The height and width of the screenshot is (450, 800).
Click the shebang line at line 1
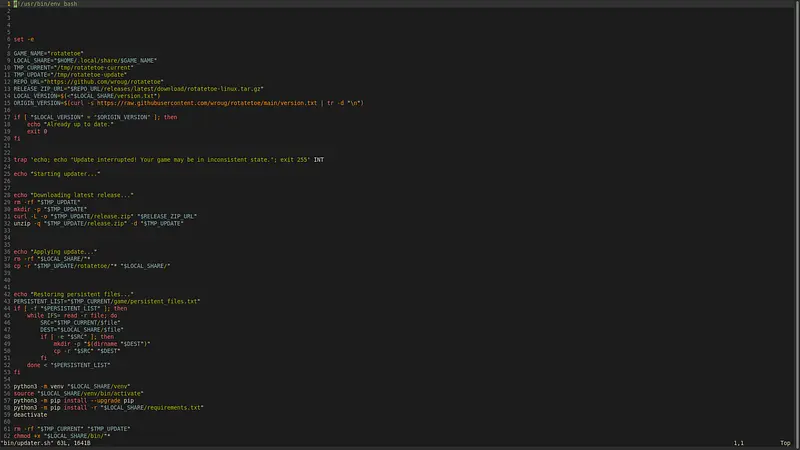39,5
